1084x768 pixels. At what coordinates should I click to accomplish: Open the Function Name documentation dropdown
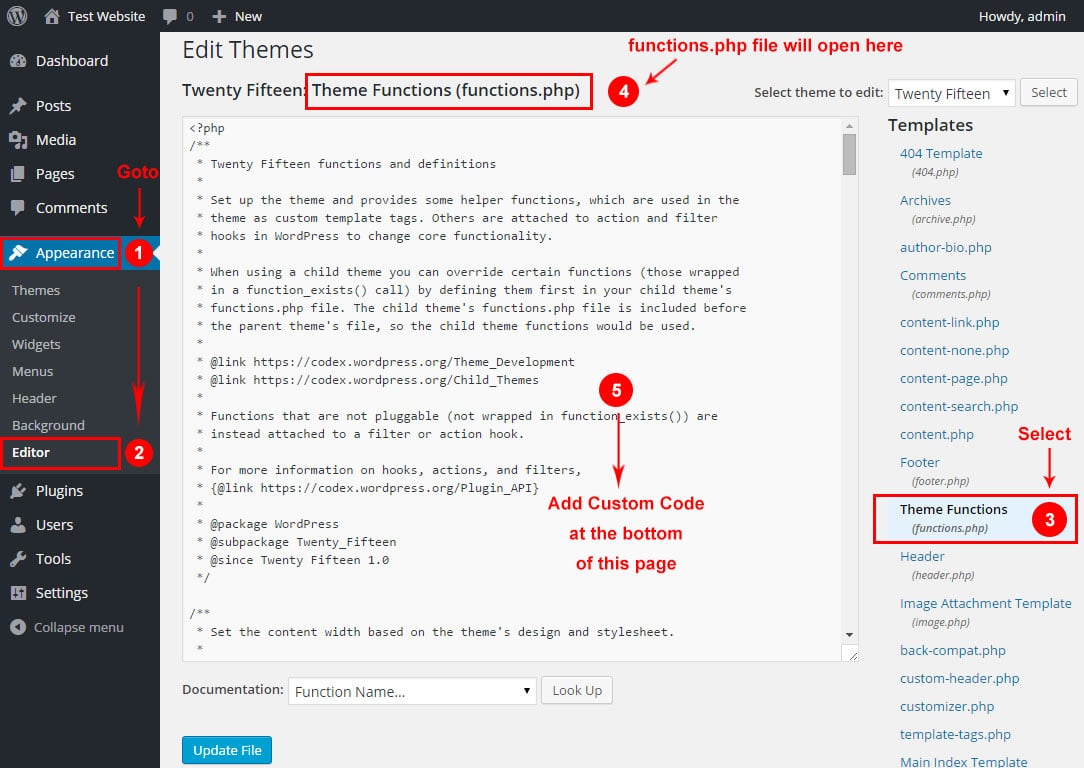coord(412,691)
